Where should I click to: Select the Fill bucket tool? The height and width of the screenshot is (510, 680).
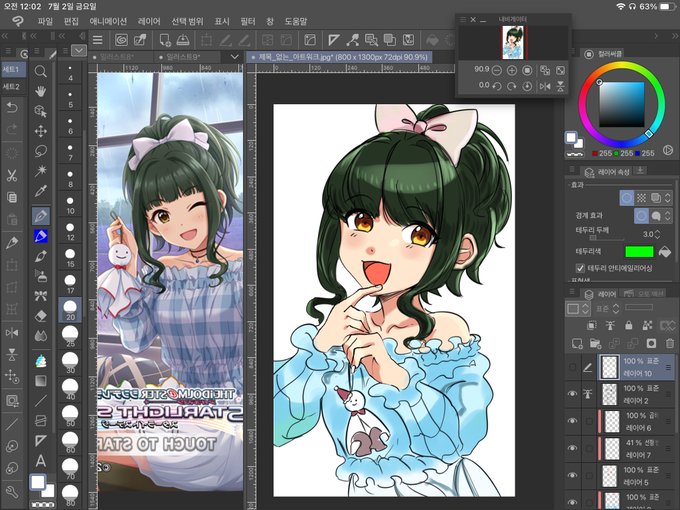pos(40,361)
